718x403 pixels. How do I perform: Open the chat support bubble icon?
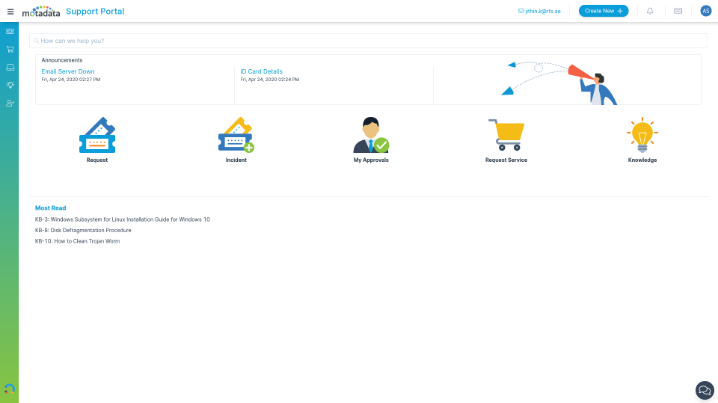(x=705, y=391)
